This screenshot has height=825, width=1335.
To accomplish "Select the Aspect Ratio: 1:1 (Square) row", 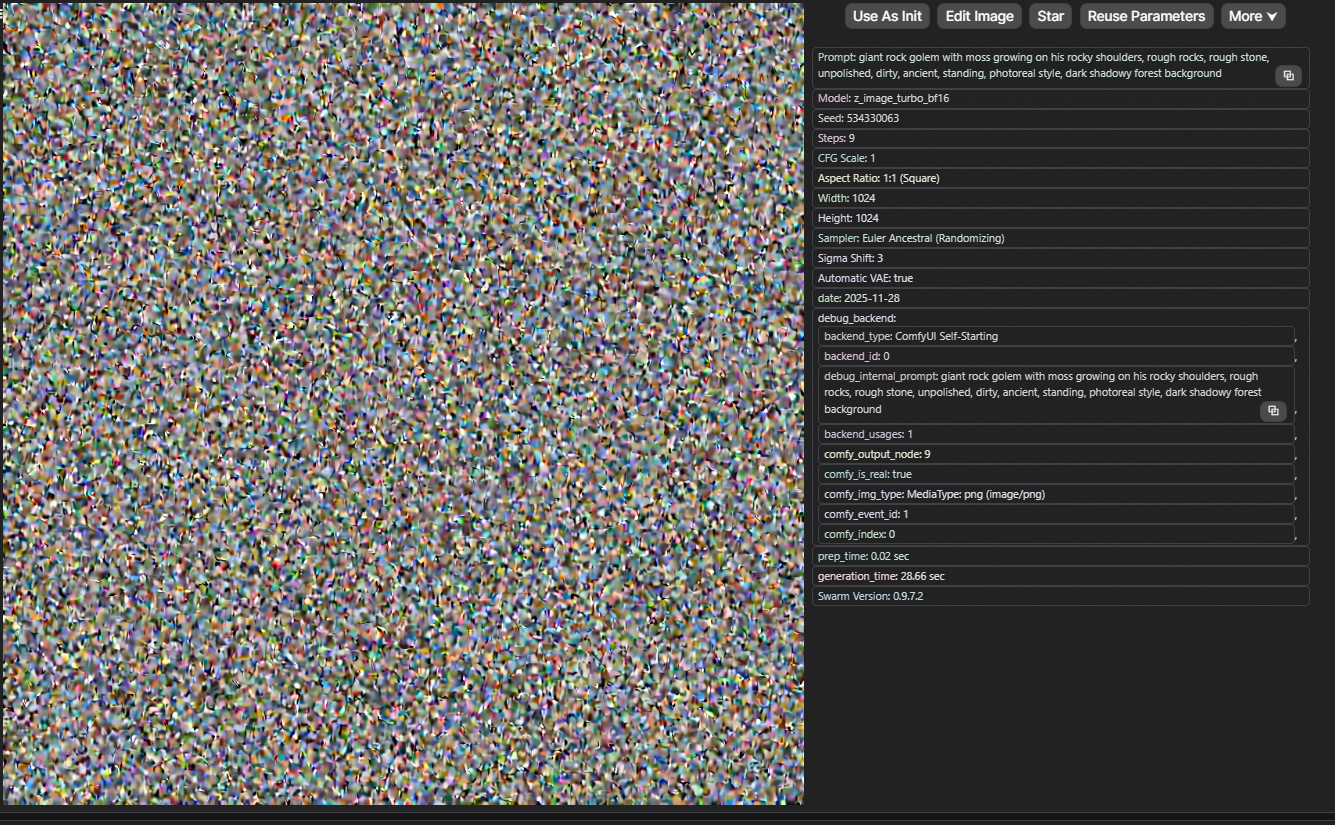I will point(1061,178).
